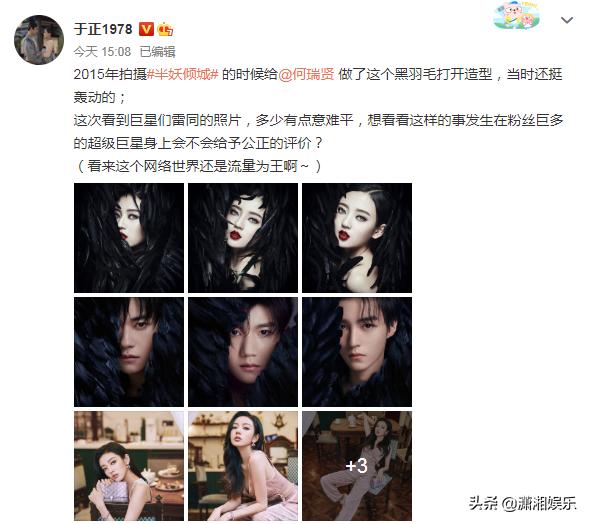This screenshot has height=524, width=590.
Task: Click the 已编辑 edited label
Action: click(157, 52)
